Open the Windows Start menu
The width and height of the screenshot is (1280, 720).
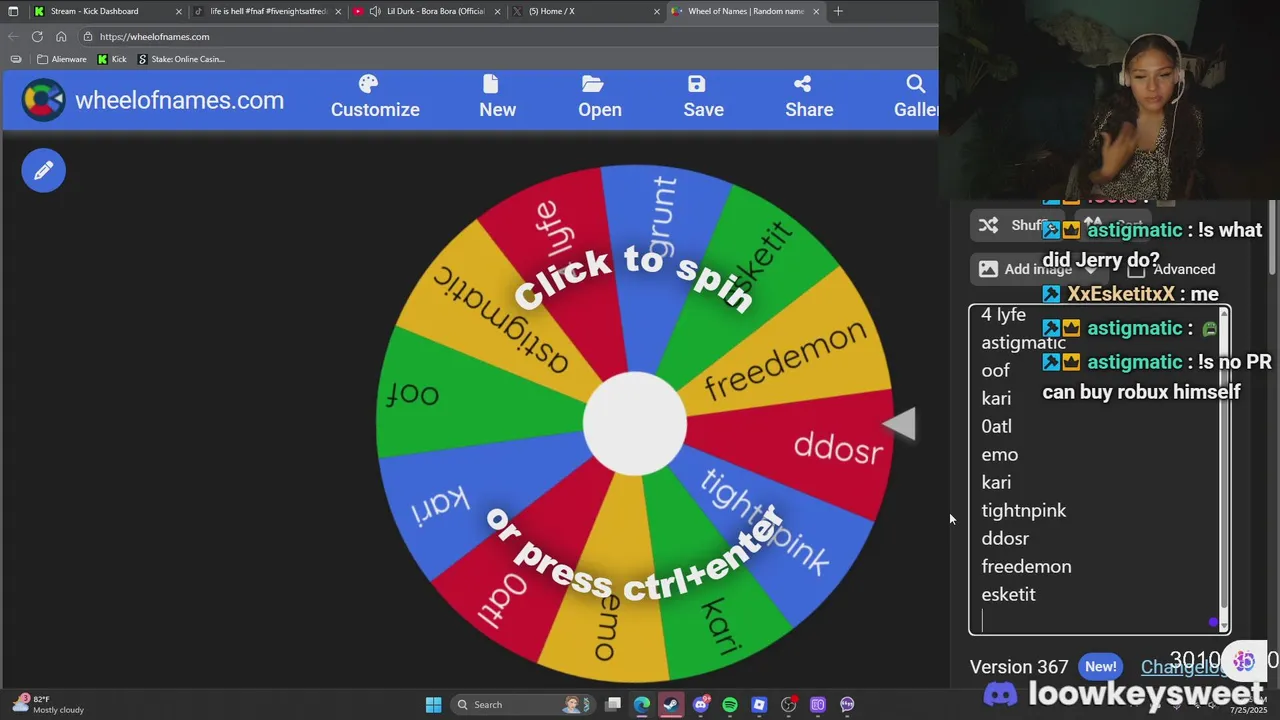[433, 705]
